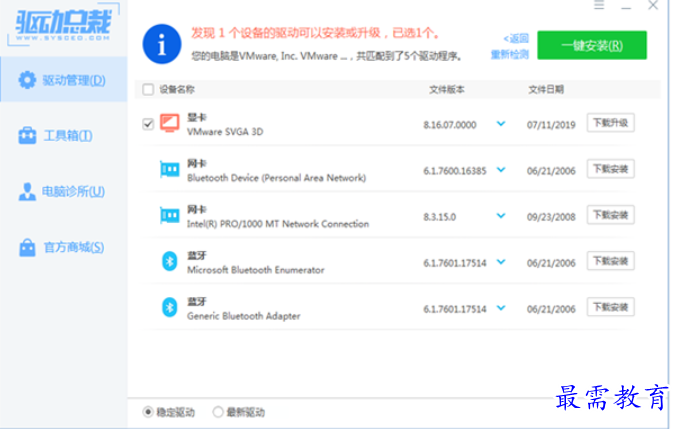Image resolution: width=677 pixels, height=429 pixels.
Task: Expand version dropdown for Intel PRO/1000 MT
Action: click(x=501, y=215)
